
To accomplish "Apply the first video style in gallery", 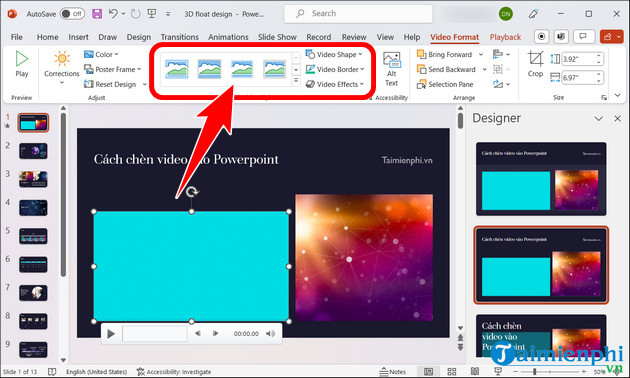I will point(176,69).
